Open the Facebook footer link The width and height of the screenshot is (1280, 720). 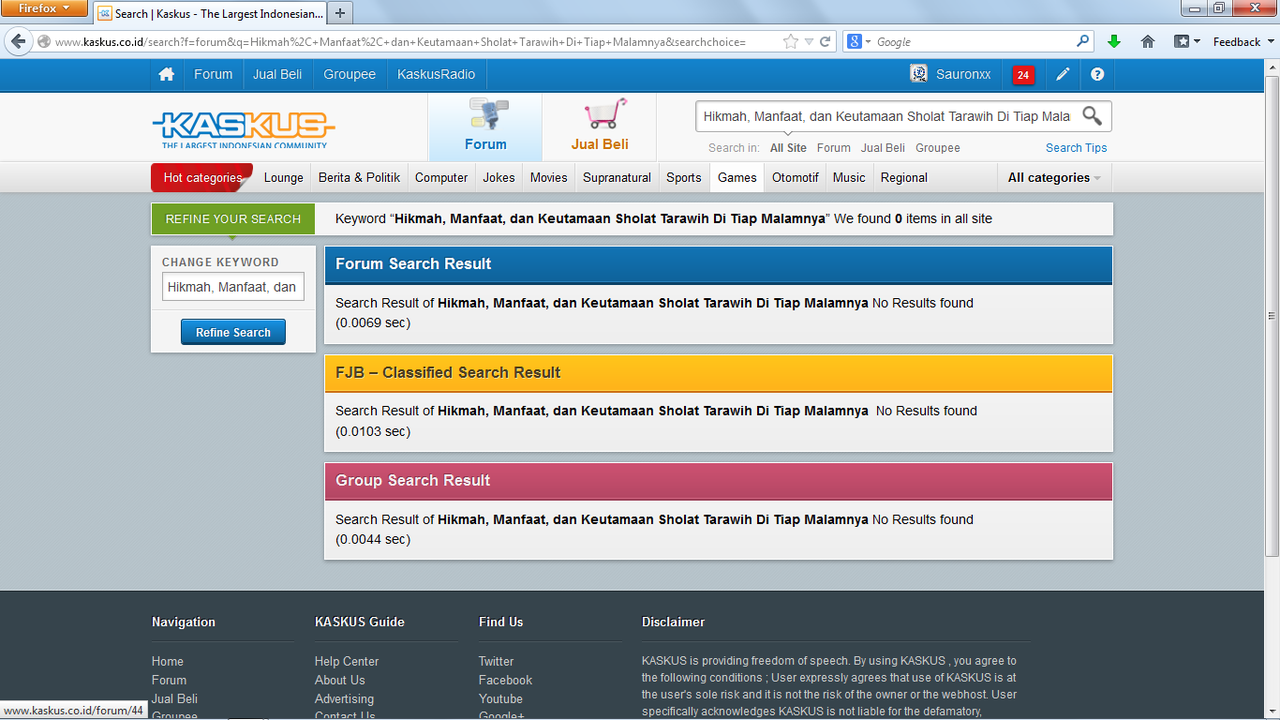[505, 680]
